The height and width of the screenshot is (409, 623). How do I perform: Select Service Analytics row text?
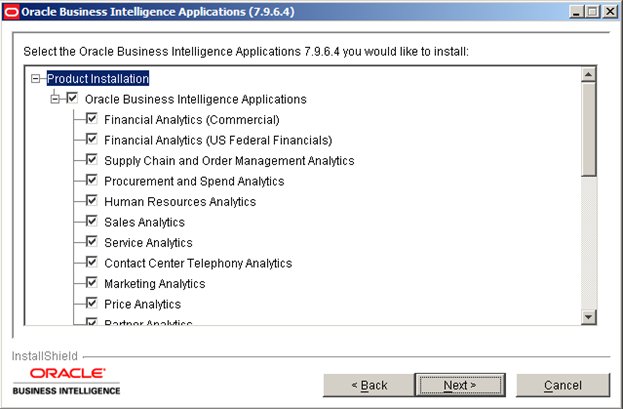tap(148, 242)
